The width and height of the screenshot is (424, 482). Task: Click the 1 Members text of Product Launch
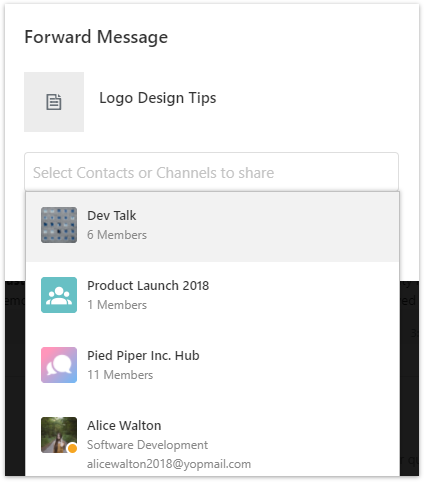pyautogui.click(x=117, y=305)
